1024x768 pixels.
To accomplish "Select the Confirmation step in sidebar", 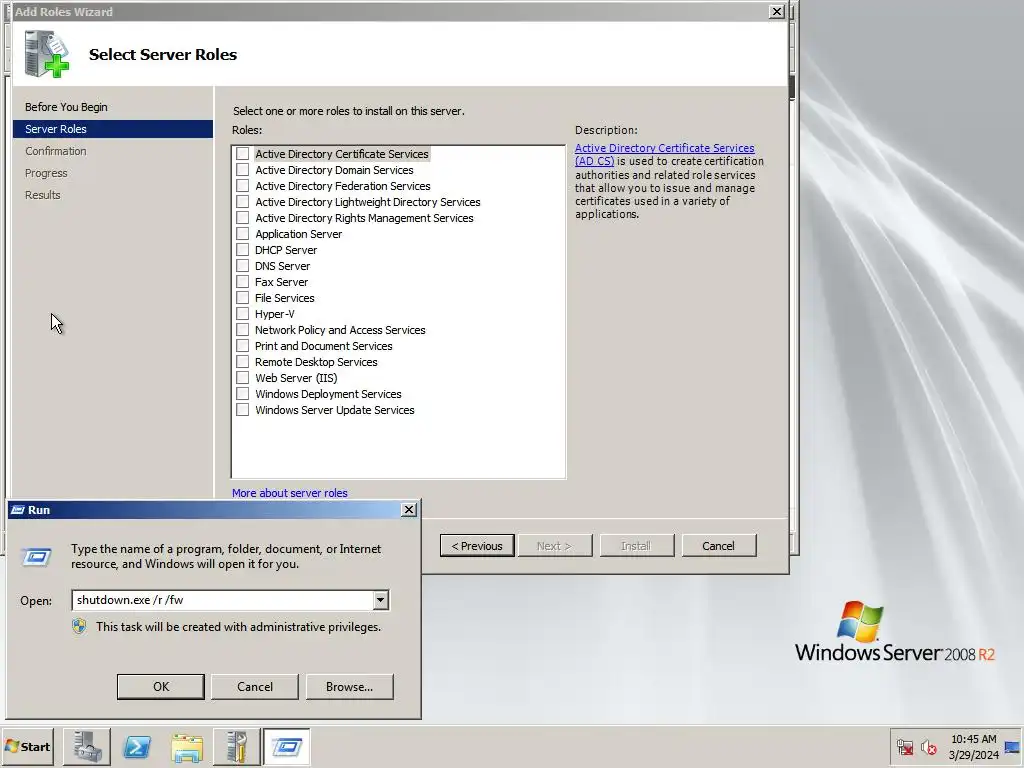I will pos(56,151).
